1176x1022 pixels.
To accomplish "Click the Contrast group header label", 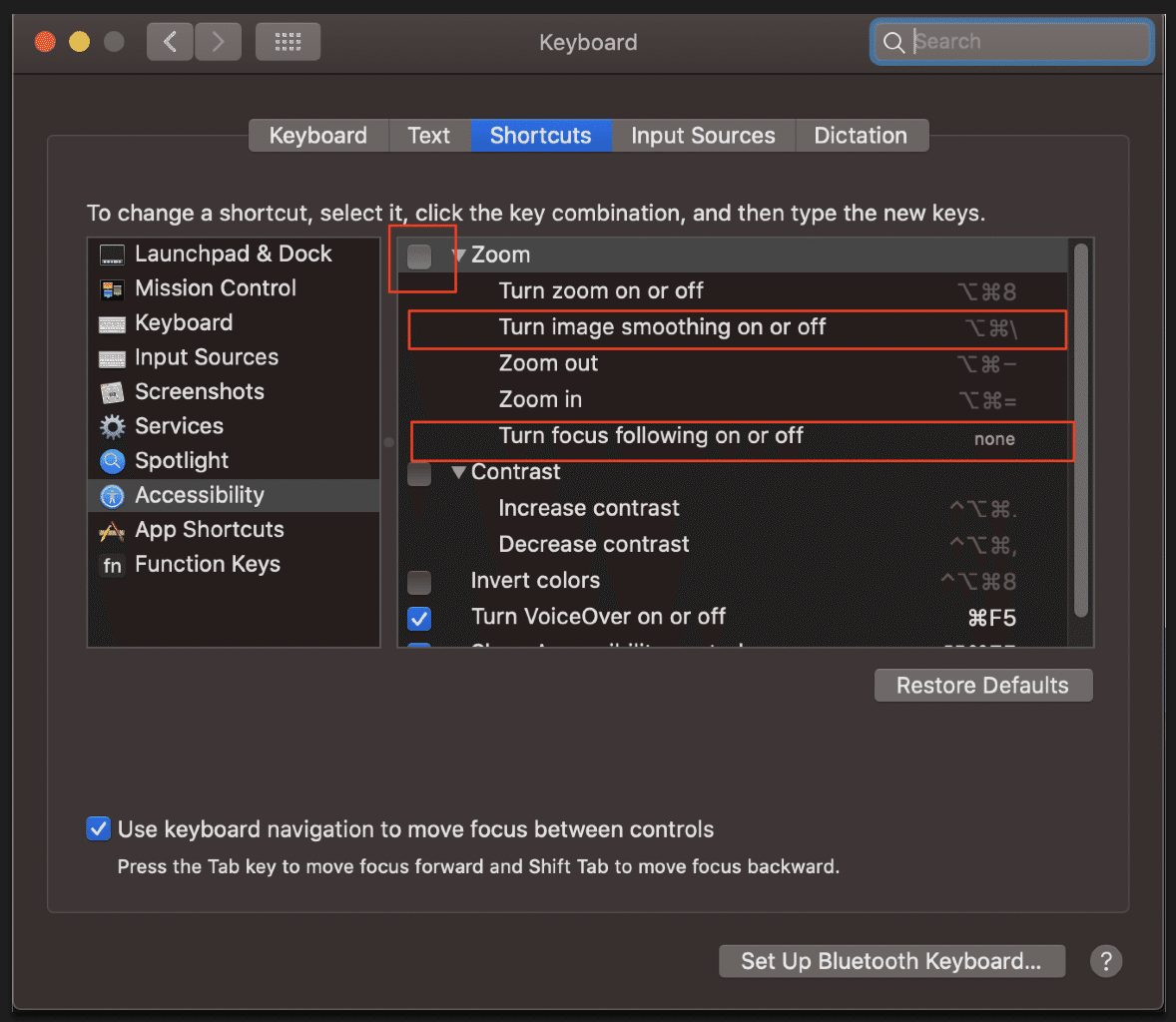I will pos(515,472).
